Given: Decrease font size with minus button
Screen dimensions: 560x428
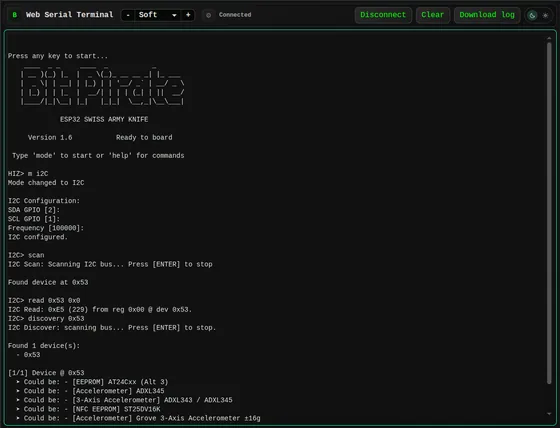Looking at the screenshot, I should coord(128,15).
